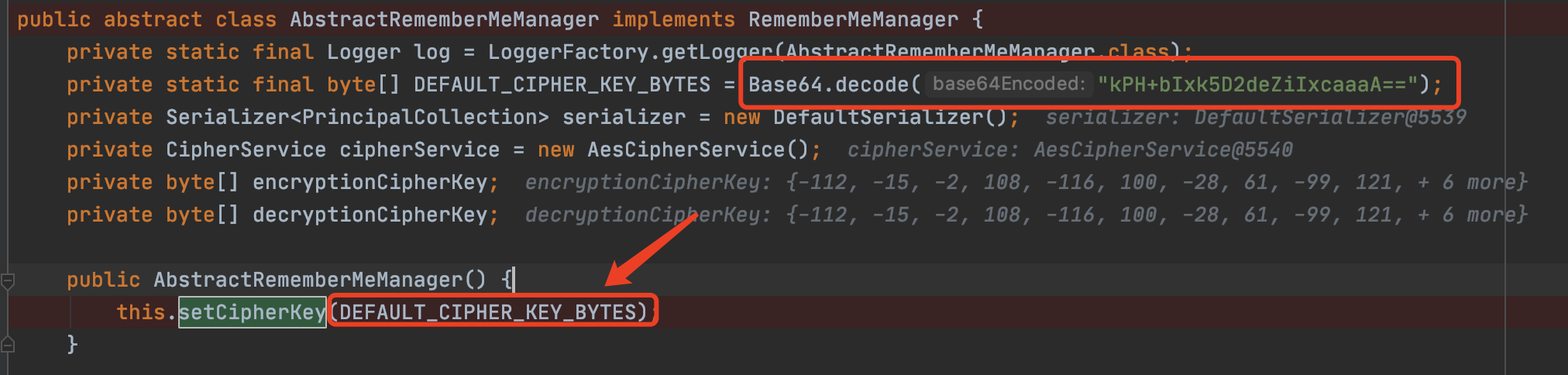Click the base64Encoded parameter hint
Image resolution: width=1568 pixels, height=375 pixels.
1009,84
